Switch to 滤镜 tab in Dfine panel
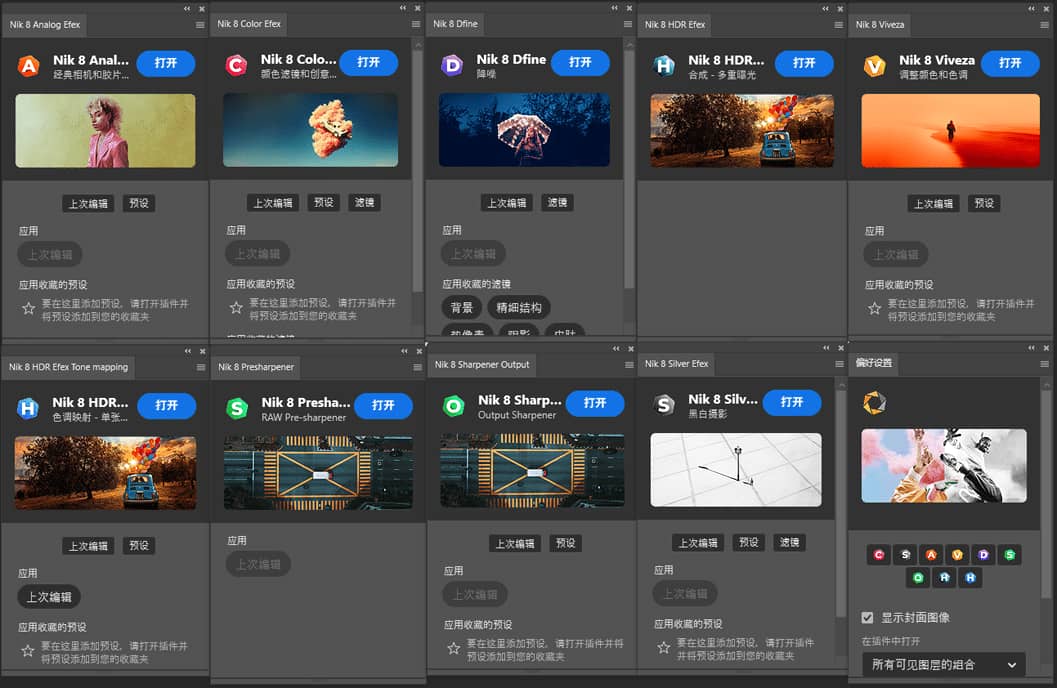Viewport: 1057px width, 688px height. click(557, 203)
